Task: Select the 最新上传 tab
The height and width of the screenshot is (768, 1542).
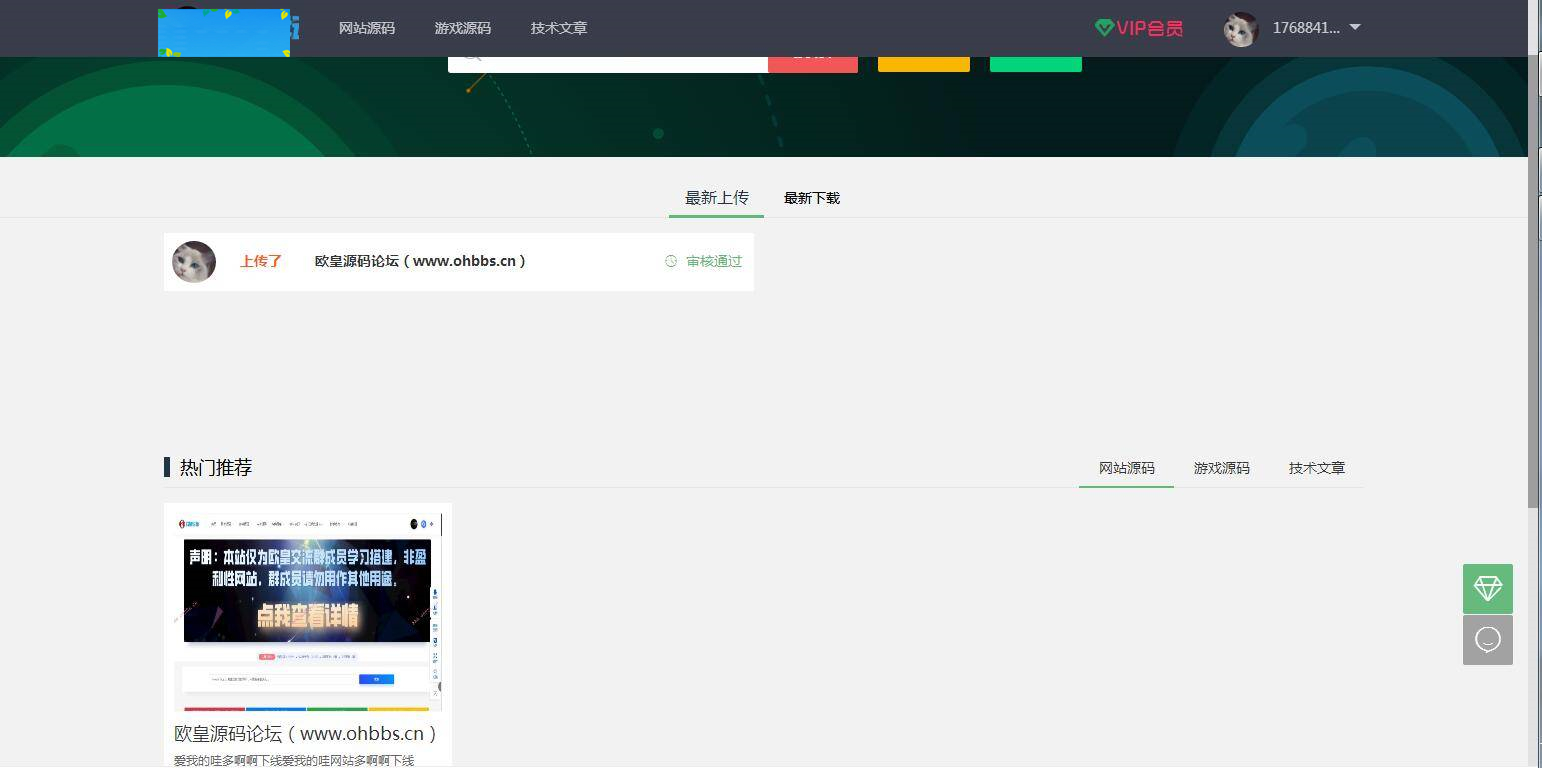Action: point(716,198)
